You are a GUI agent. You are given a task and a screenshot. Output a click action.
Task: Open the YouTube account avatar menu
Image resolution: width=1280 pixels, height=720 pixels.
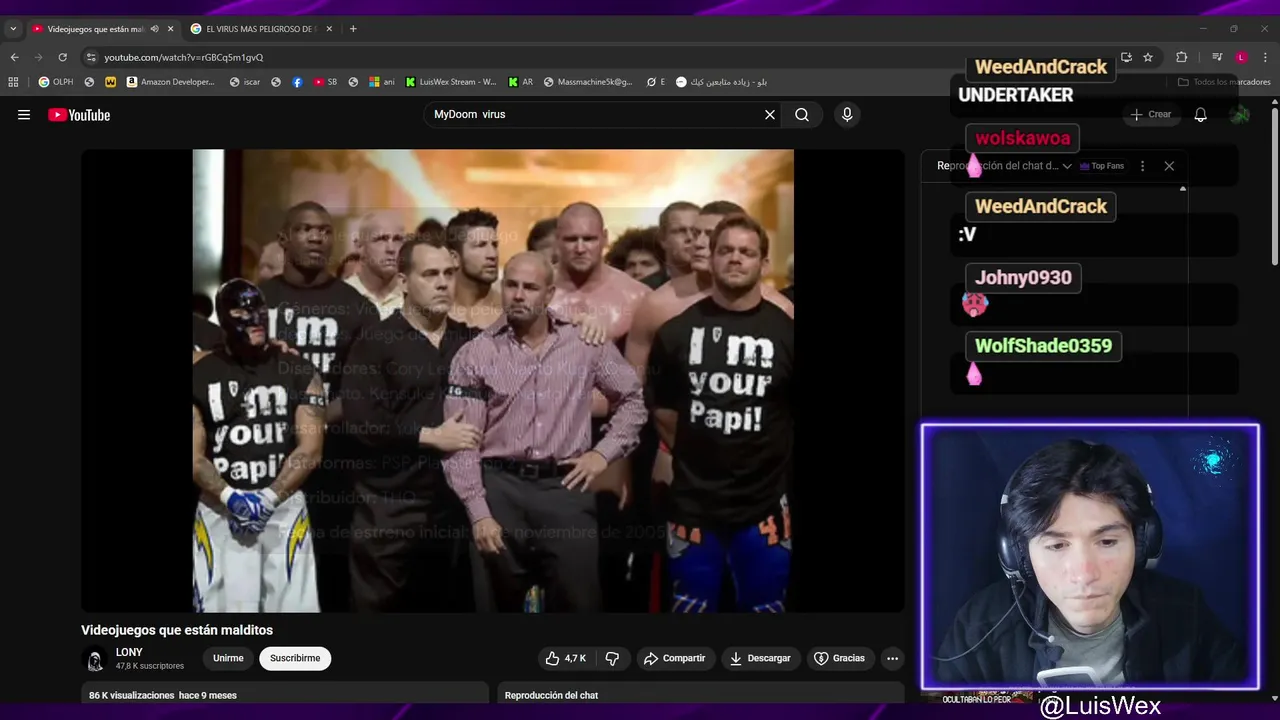1240,115
